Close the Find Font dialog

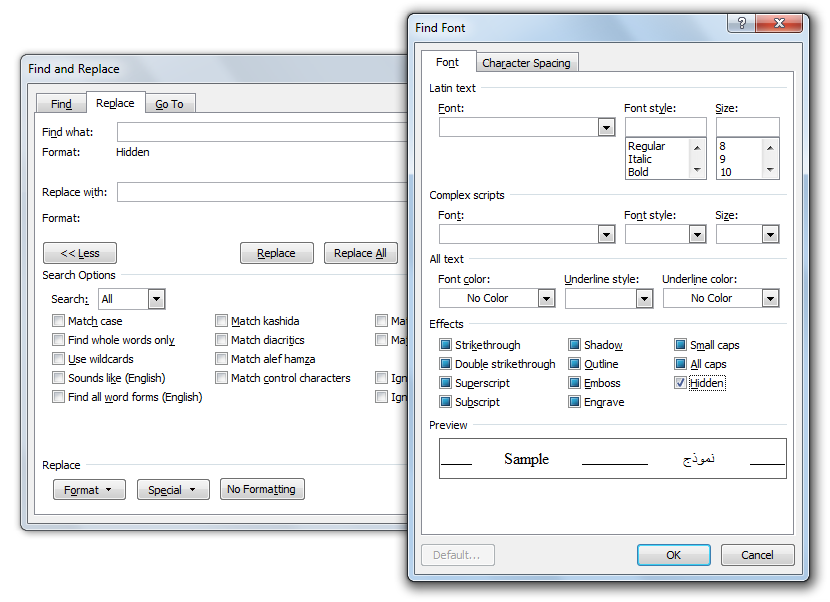[783, 24]
